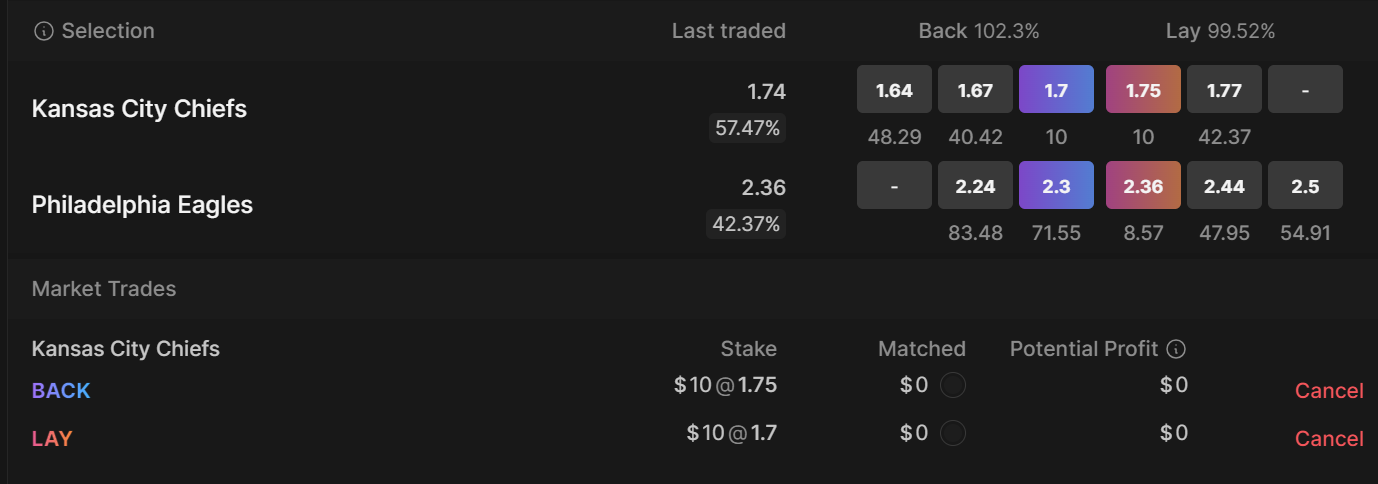Screen dimensions: 1378x484
Task: Click the Market Trades section header
Action: 104,289
